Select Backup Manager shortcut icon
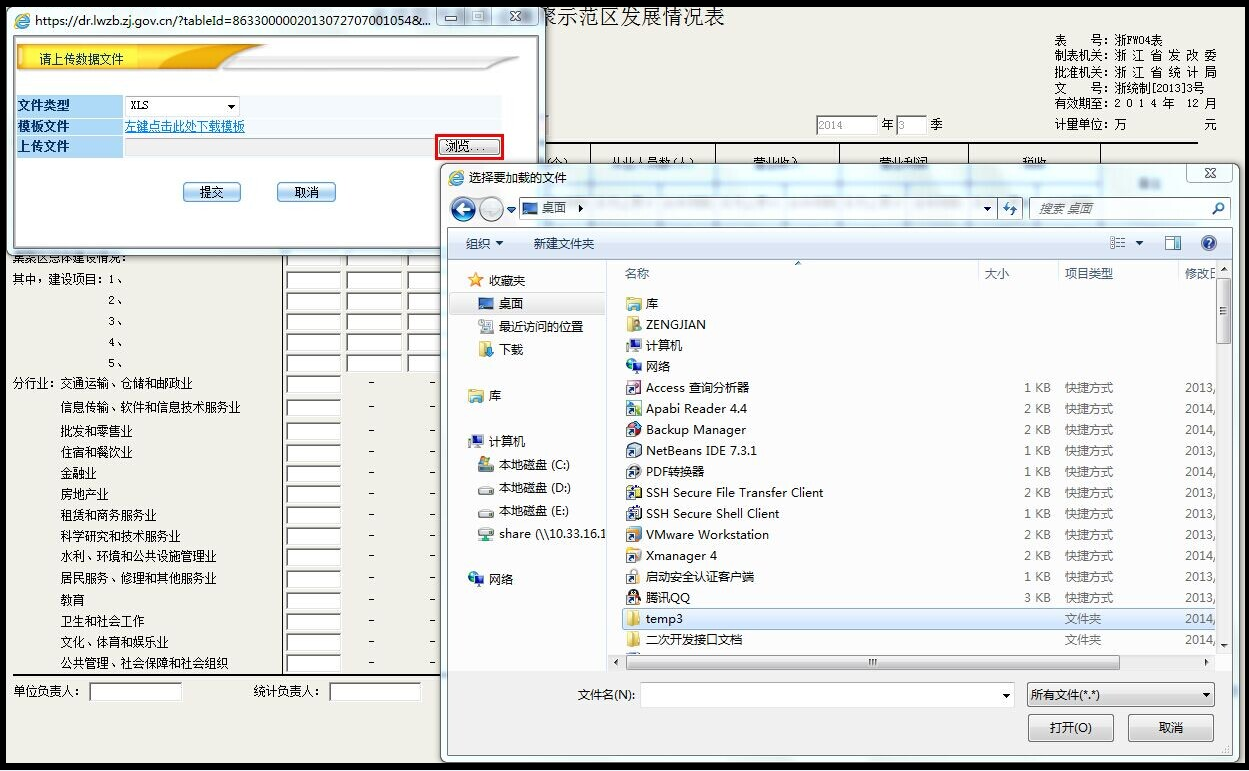This screenshot has height=771, width=1249. 633,429
